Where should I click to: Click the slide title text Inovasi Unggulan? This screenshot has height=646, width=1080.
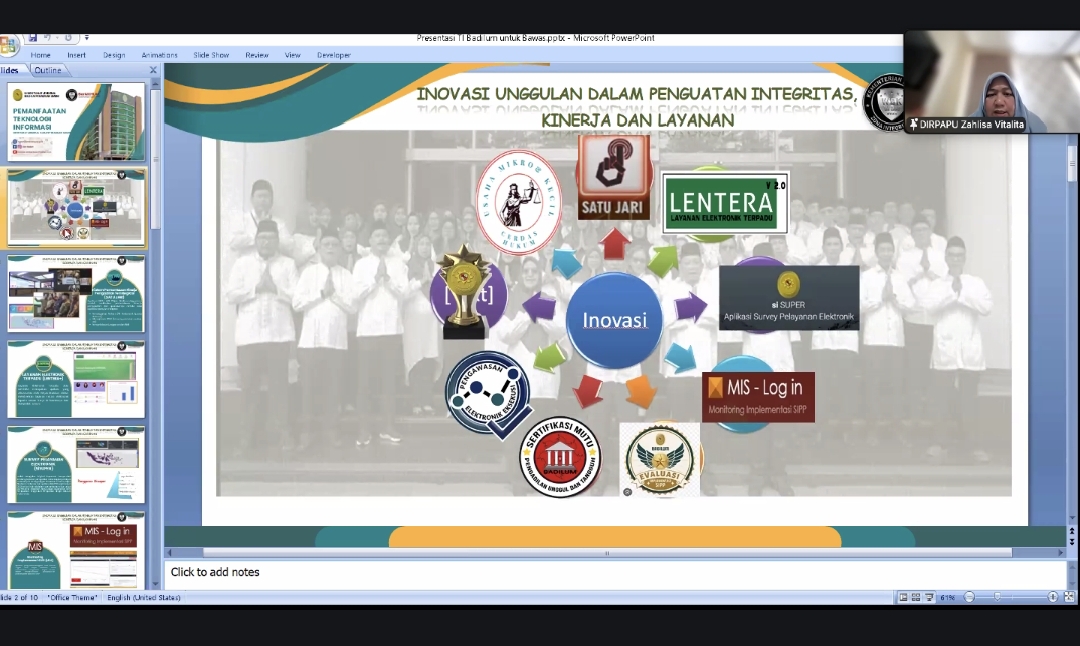pos(637,106)
